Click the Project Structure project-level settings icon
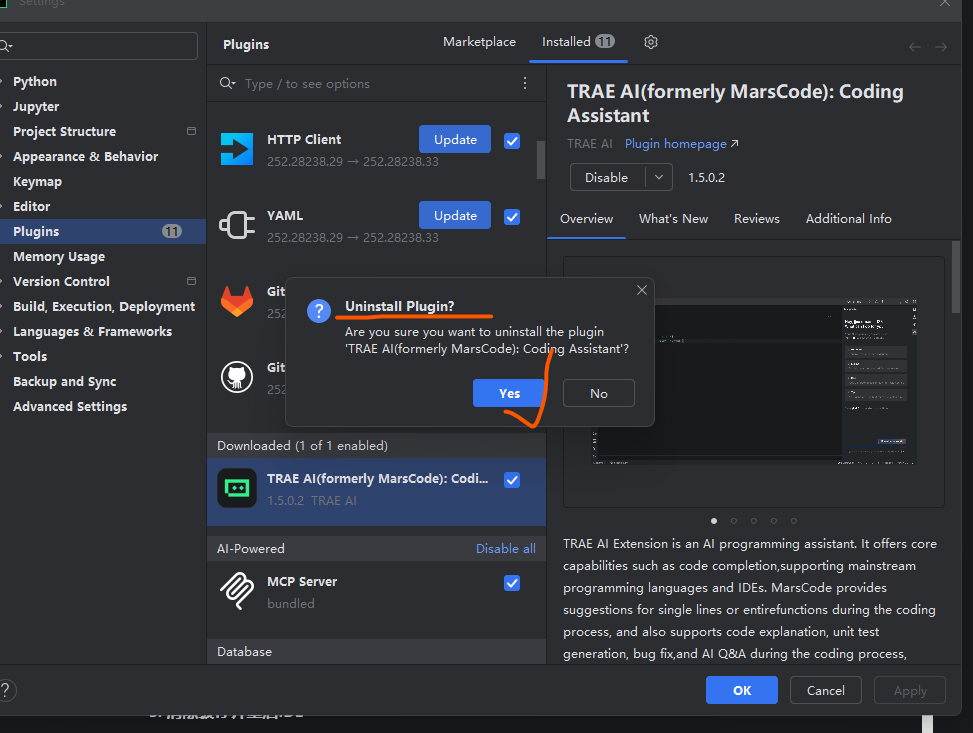This screenshot has width=973, height=733. (x=191, y=131)
